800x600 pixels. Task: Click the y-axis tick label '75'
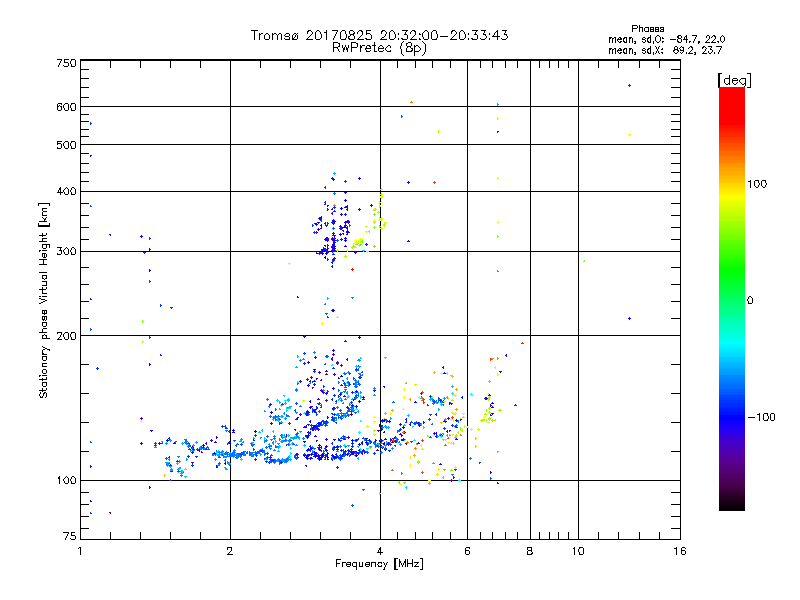70,536
